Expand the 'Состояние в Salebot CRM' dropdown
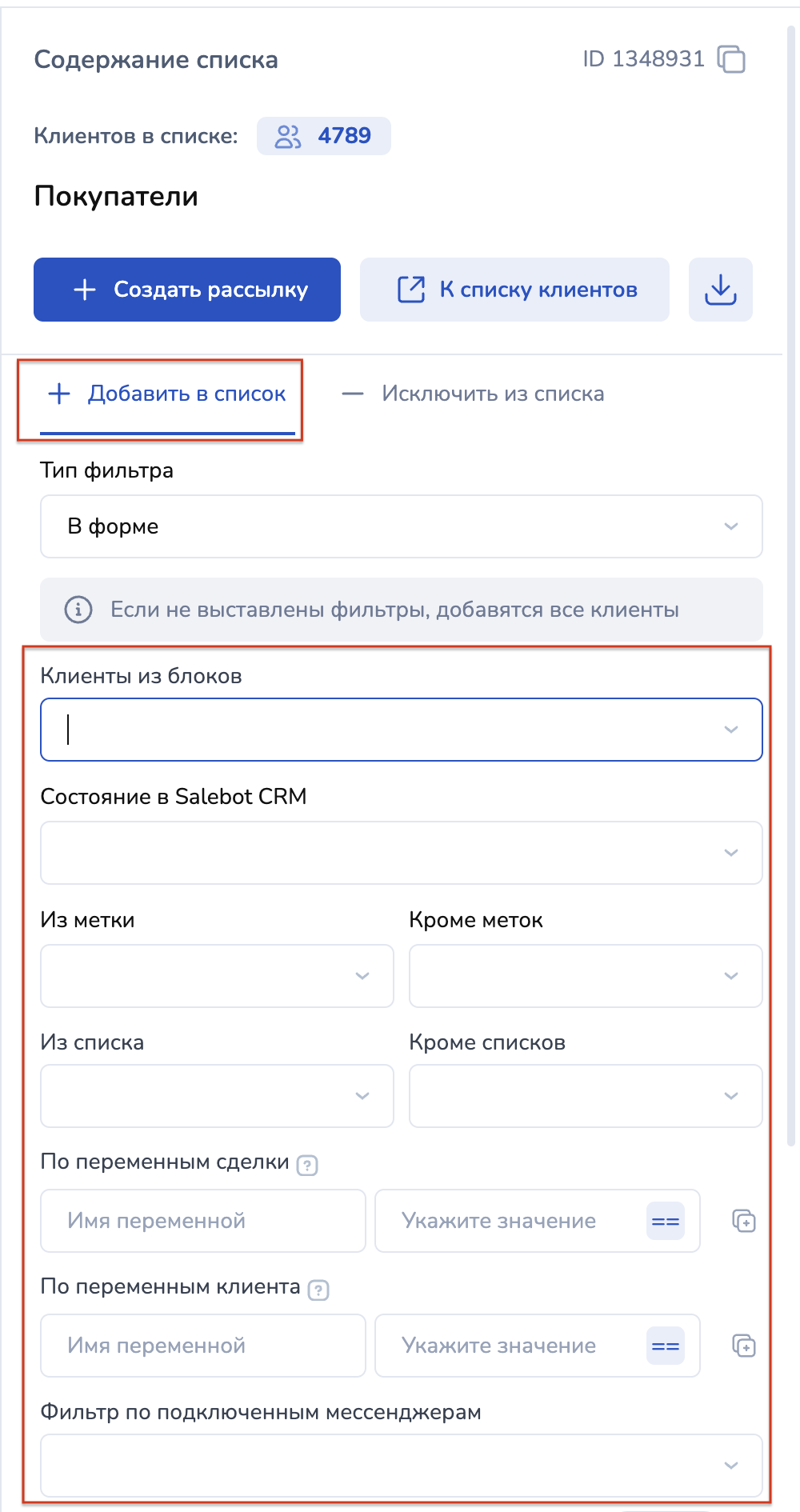800x1512 pixels. click(x=401, y=853)
